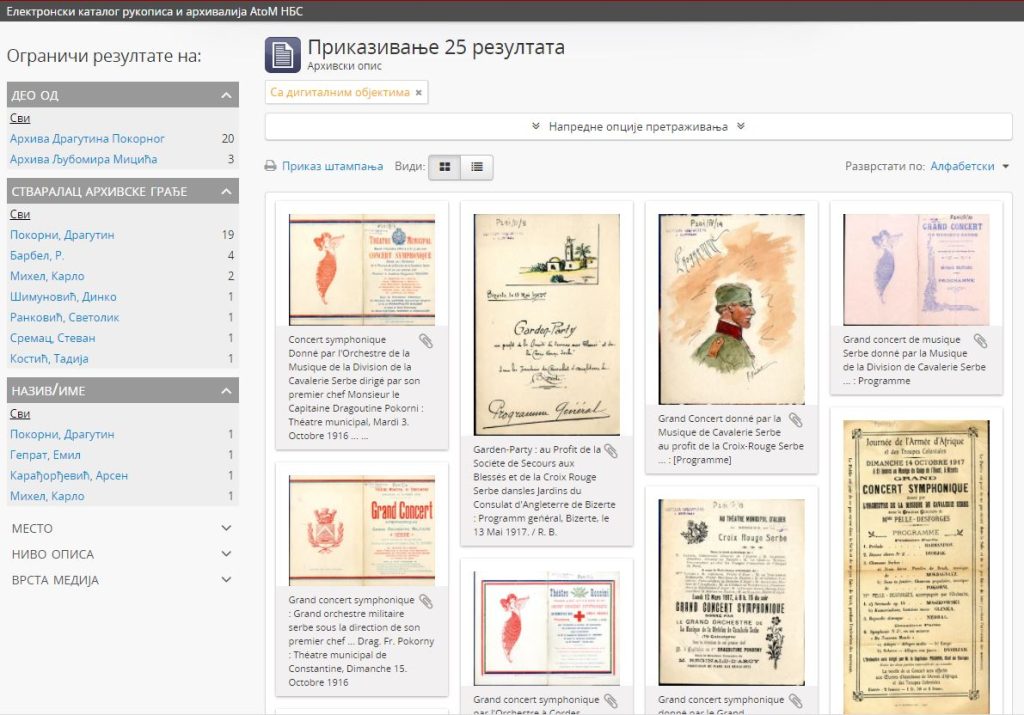Open the Garden-Party programme thumbnail
This screenshot has height=715, width=1024.
point(547,325)
